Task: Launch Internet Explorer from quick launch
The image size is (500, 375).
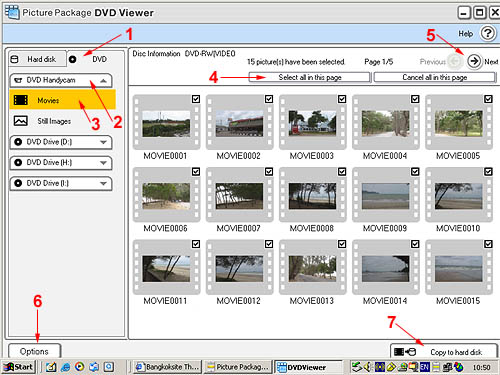Action: (x=65, y=367)
